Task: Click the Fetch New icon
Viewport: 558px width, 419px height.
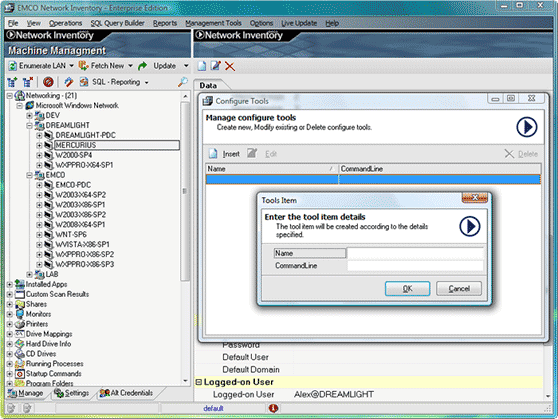Action: (x=84, y=66)
